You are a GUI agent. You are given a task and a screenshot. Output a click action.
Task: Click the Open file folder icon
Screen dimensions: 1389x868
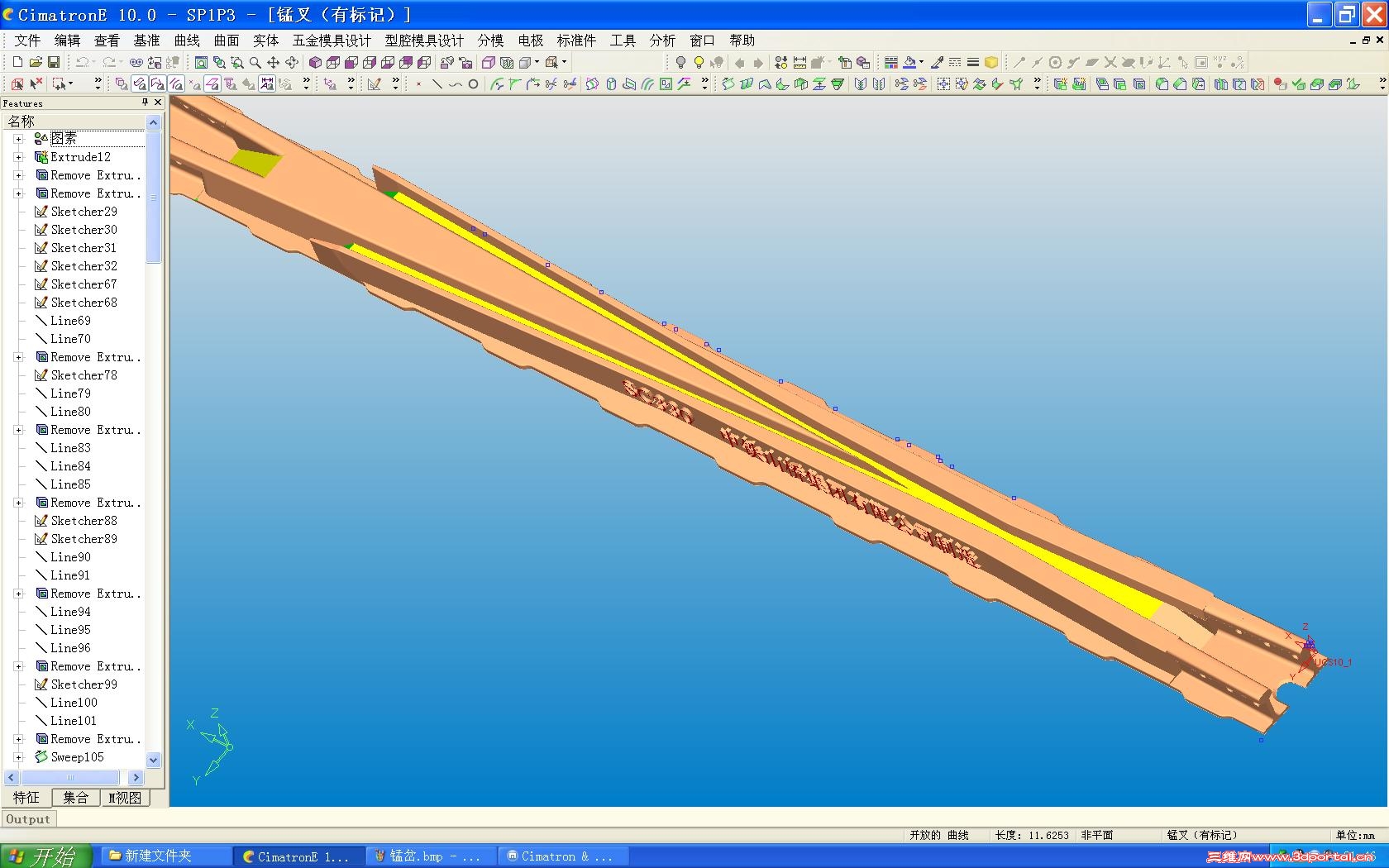[x=36, y=62]
